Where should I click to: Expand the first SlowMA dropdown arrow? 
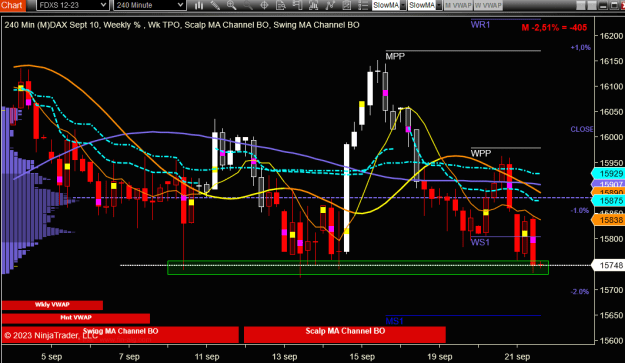[x=403, y=5]
